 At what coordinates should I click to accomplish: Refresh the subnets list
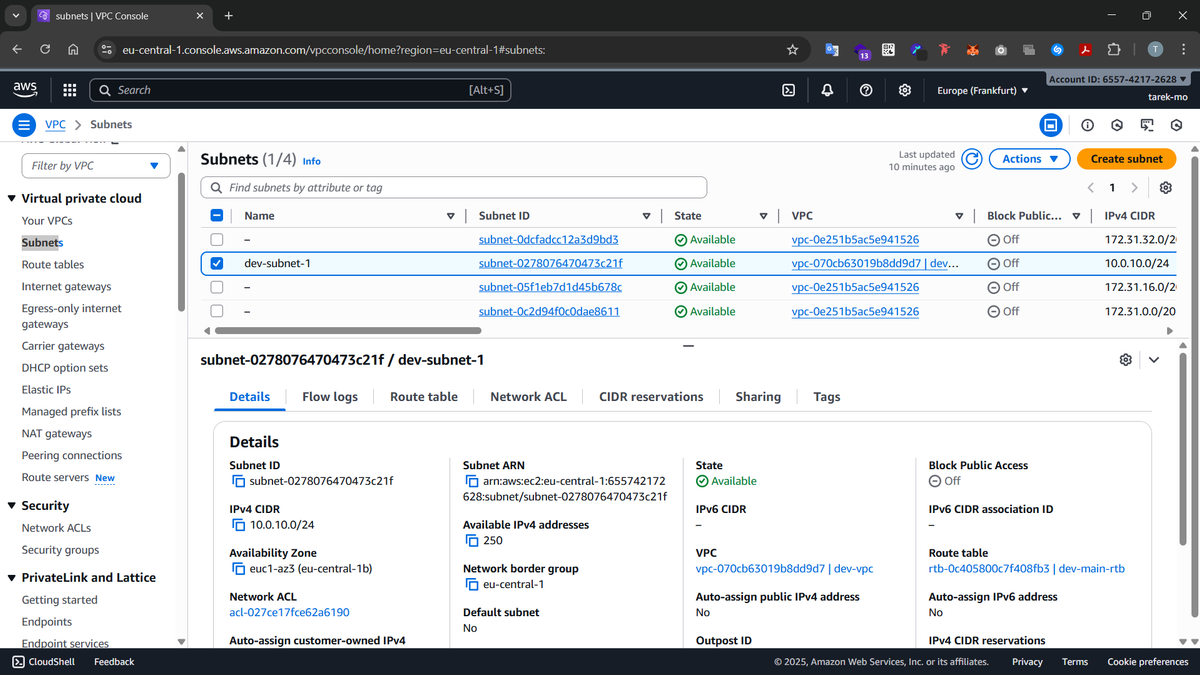(x=971, y=159)
